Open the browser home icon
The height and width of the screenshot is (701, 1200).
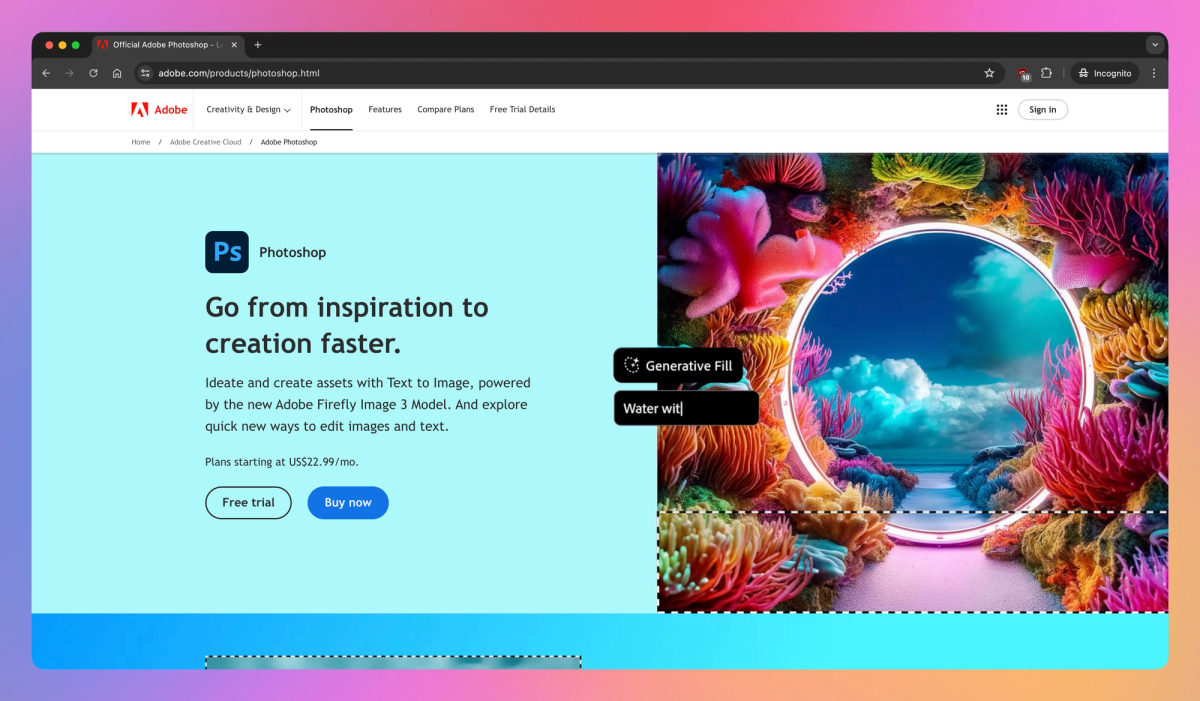coord(117,72)
